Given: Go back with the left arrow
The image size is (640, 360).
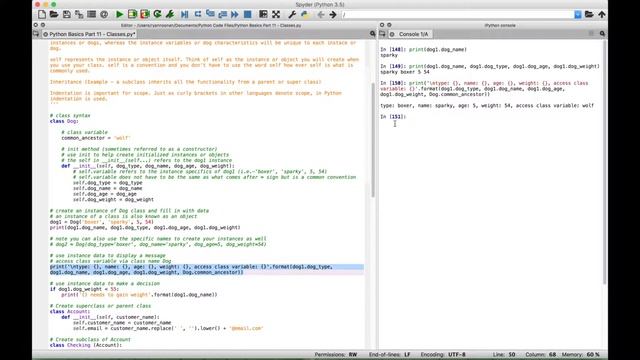Looking at the screenshot, I should (320, 15).
